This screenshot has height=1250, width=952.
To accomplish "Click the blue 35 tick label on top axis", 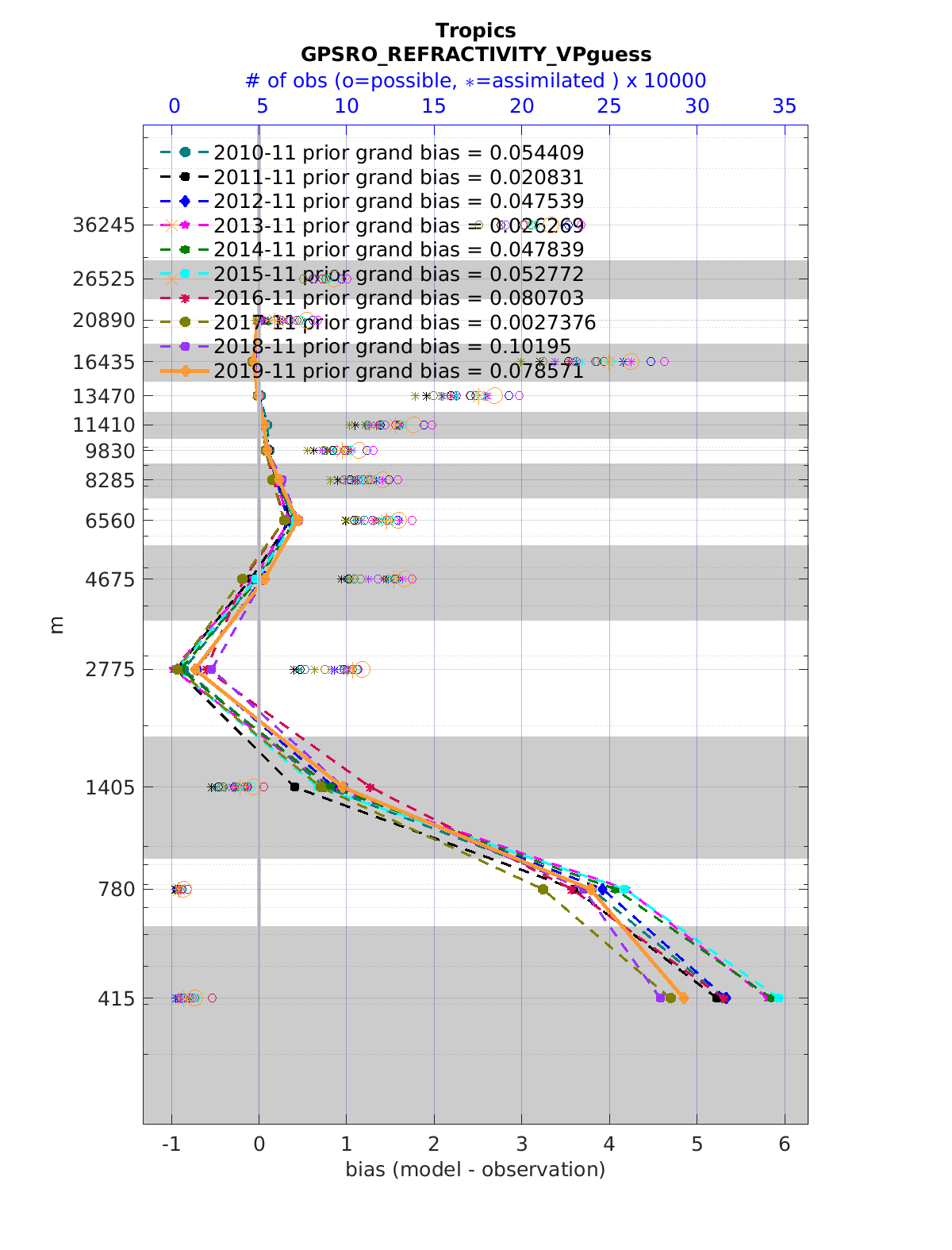I will [x=784, y=106].
